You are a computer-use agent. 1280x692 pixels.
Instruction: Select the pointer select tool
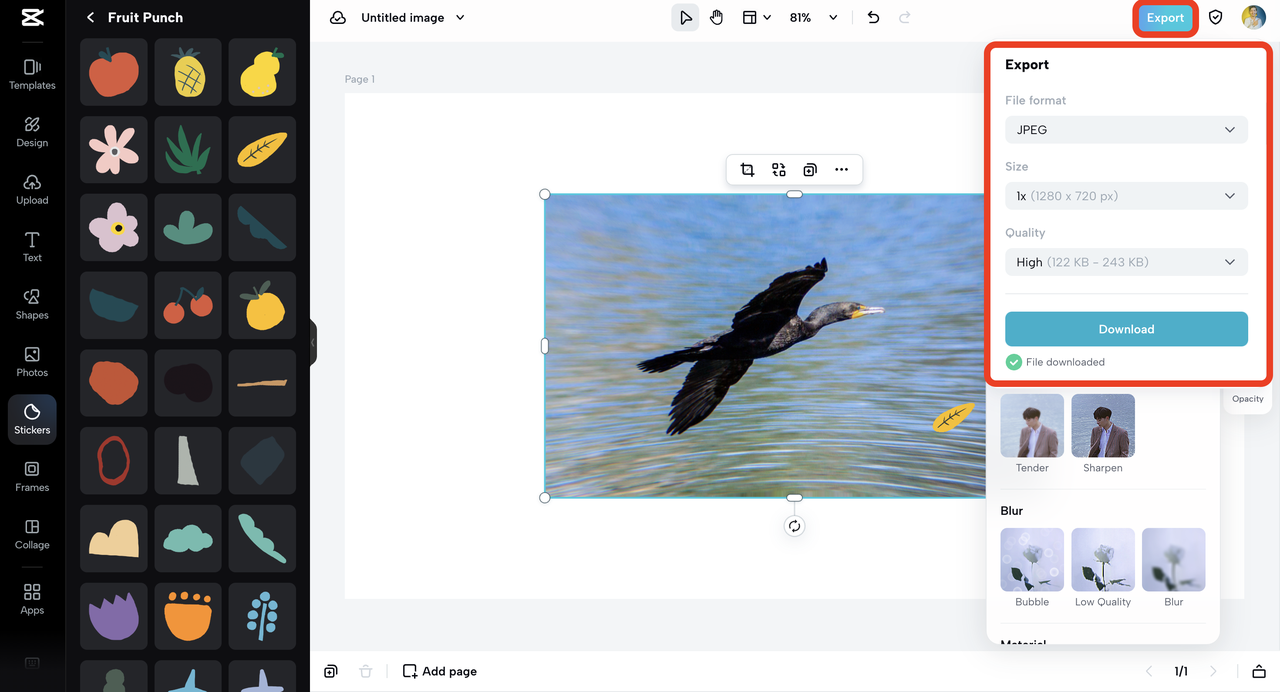(x=685, y=18)
